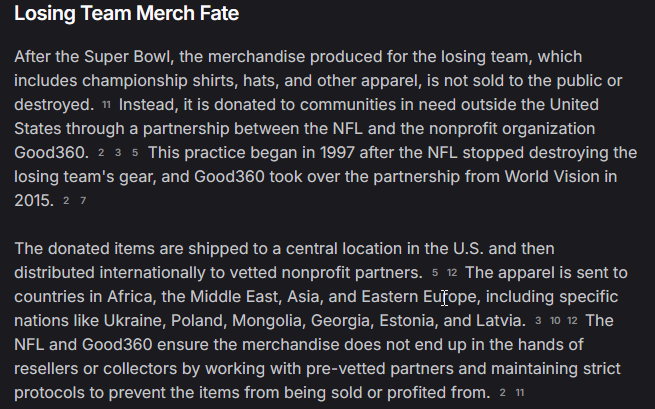Open citation 5 before 'This practice began'
Image resolution: width=655 pixels, height=409 pixels.
[135, 153]
